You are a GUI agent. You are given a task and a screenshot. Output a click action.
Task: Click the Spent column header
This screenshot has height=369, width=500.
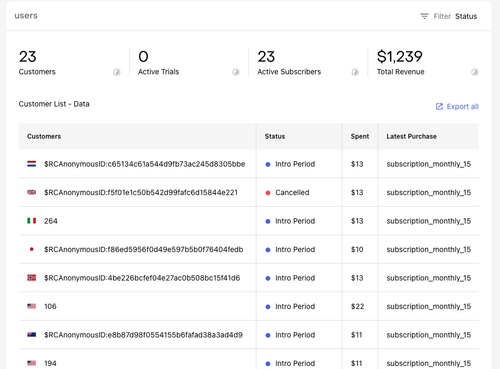[x=360, y=136]
